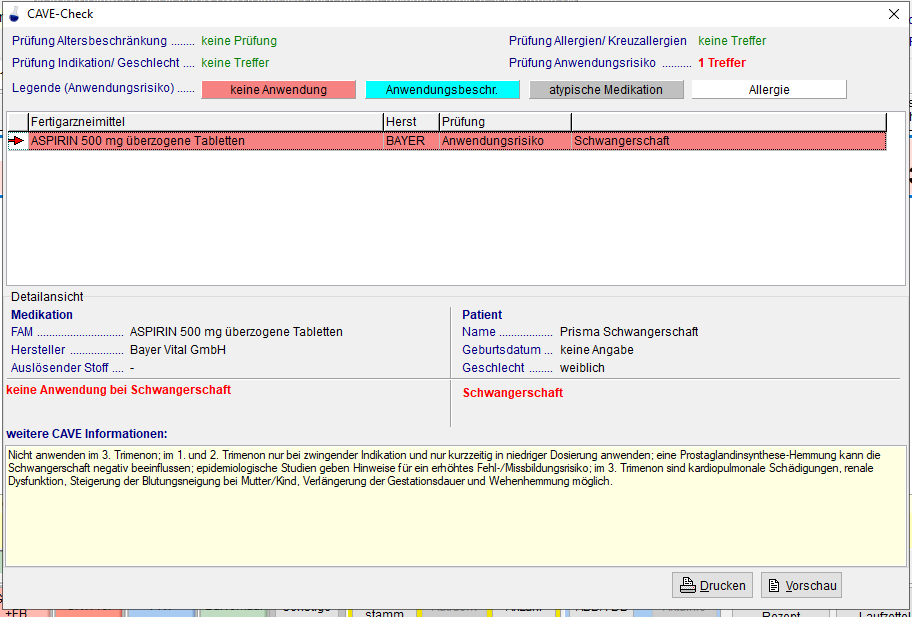The height and width of the screenshot is (617, 912).
Task: Click red 'Schwangerschaft' text under Patient
Action: pyautogui.click(x=512, y=393)
